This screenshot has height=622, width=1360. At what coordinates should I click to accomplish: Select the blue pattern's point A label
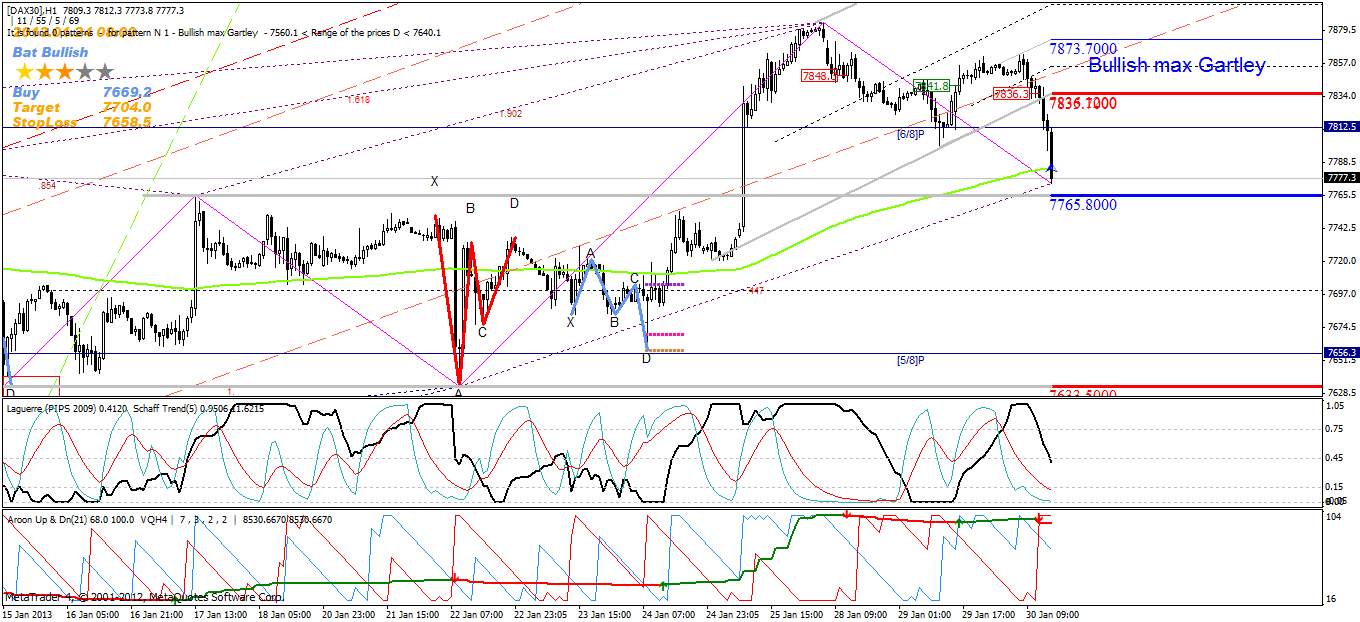pyautogui.click(x=591, y=253)
